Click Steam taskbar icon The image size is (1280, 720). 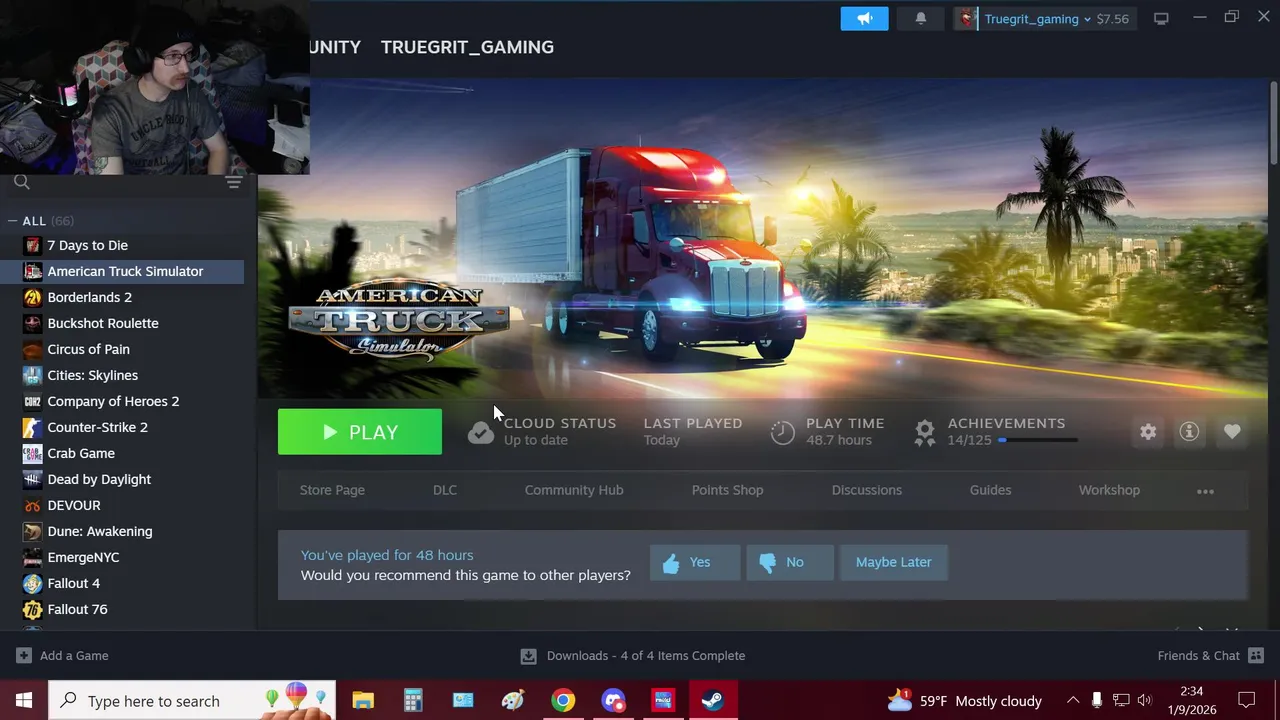pos(713,700)
